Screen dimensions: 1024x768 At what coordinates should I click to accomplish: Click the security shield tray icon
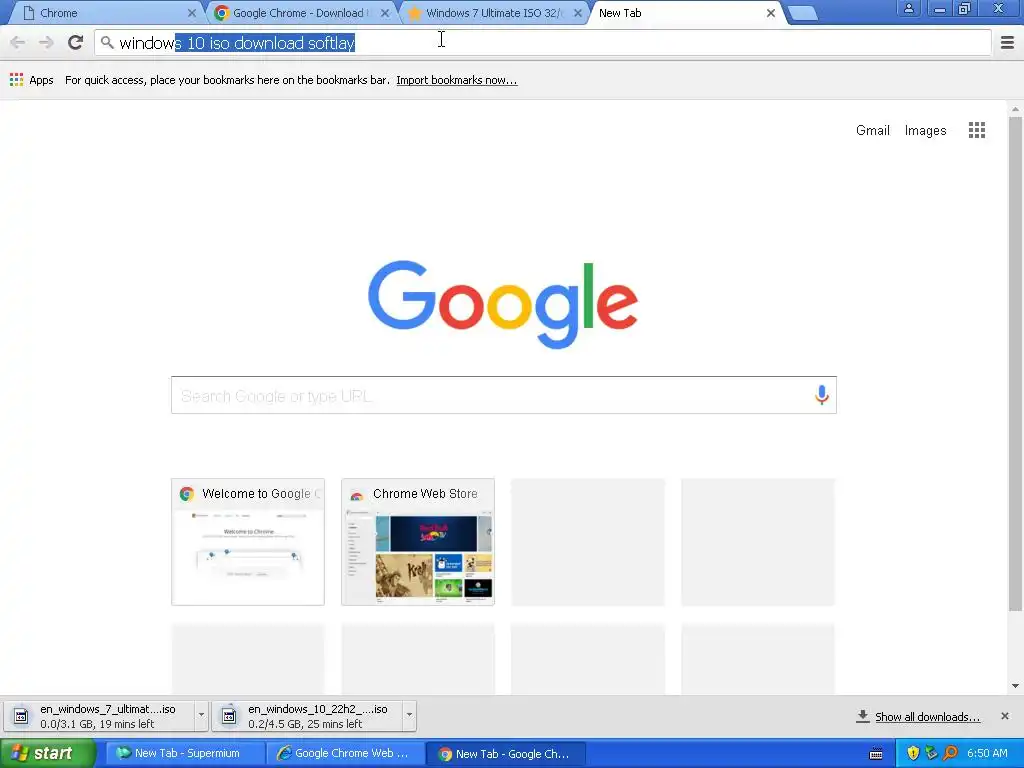click(912, 754)
